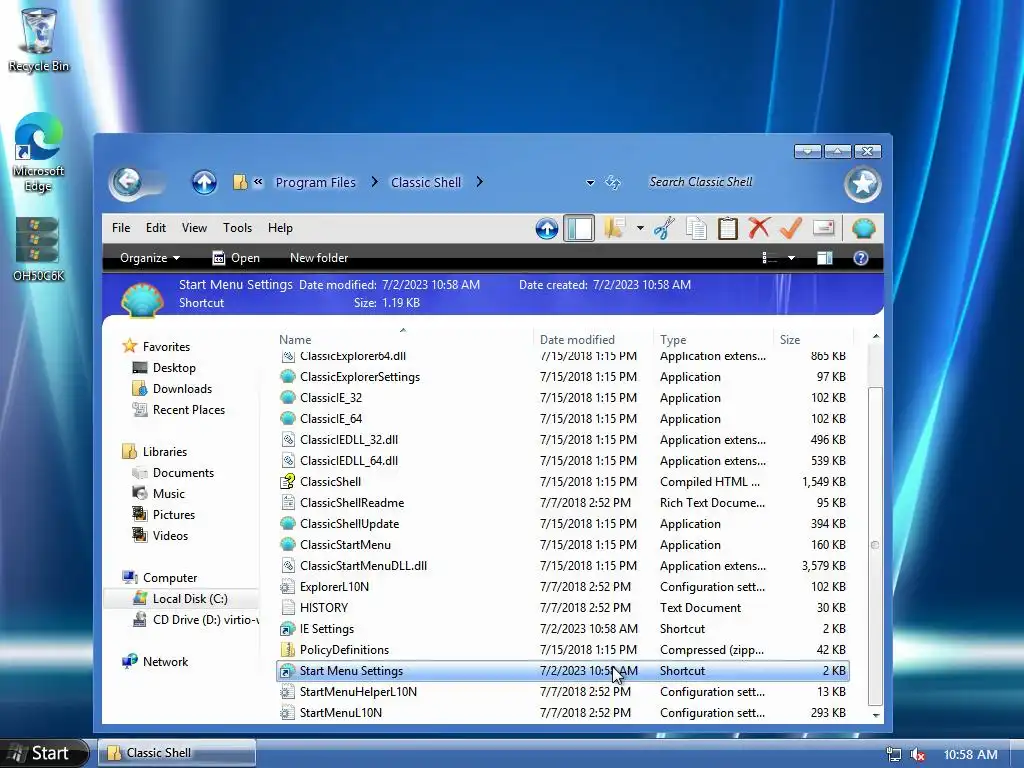
Task: Click the Up arrow beside address bar
Action: [204, 182]
